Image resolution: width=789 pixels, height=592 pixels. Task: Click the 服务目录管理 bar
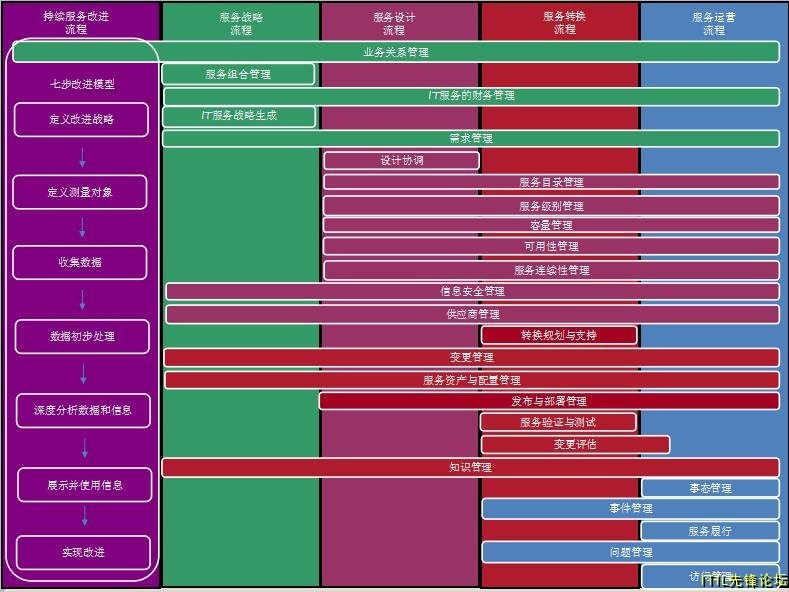551,182
